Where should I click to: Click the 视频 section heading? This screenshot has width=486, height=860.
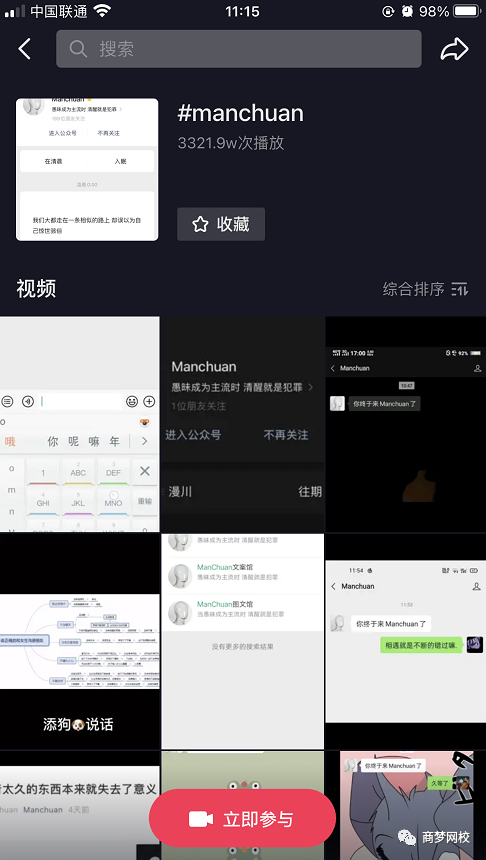click(36, 288)
